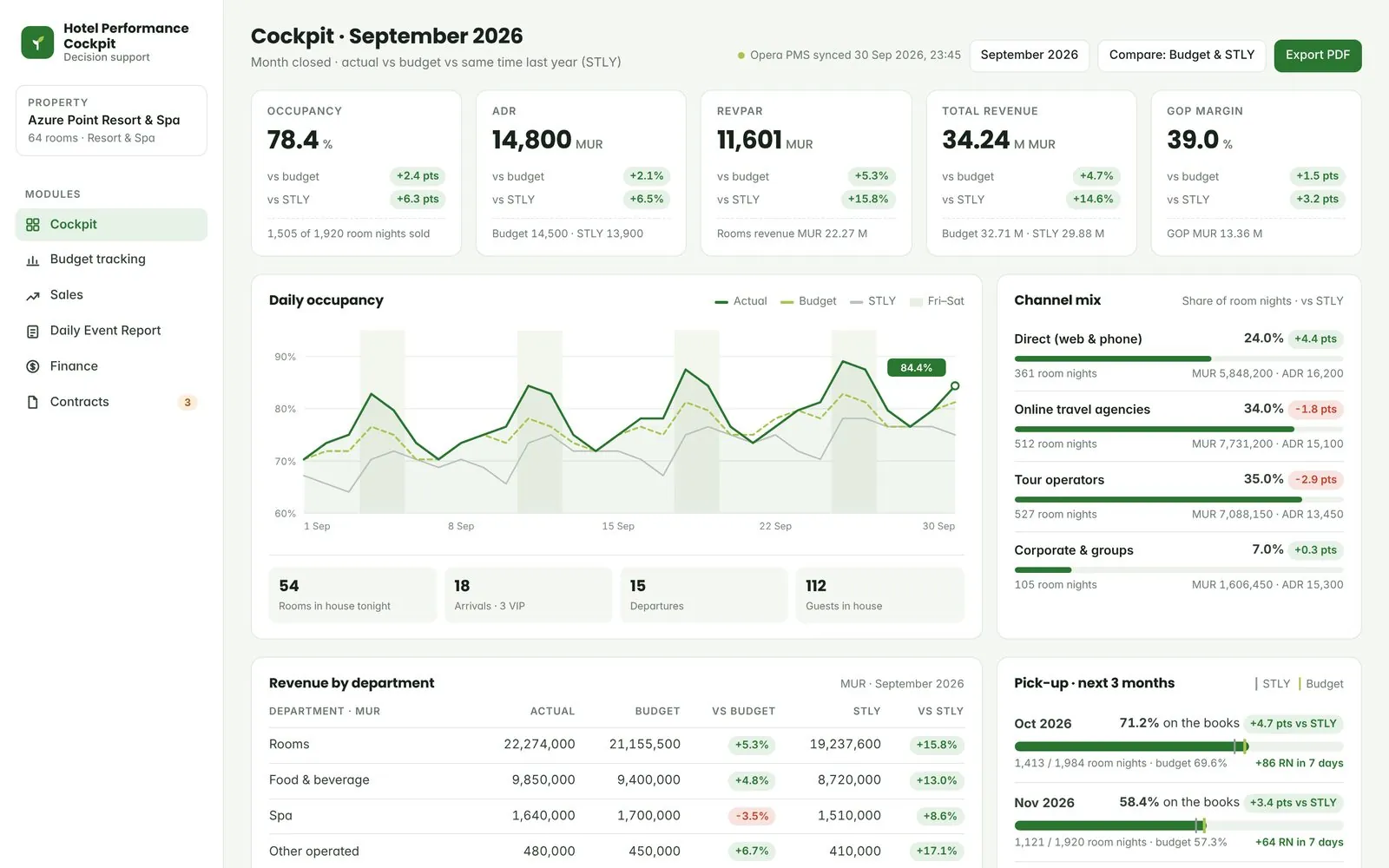Screen dimensions: 1389x868
Task: Click the Direct (web & phone) share bar
Action: [x=1179, y=358]
